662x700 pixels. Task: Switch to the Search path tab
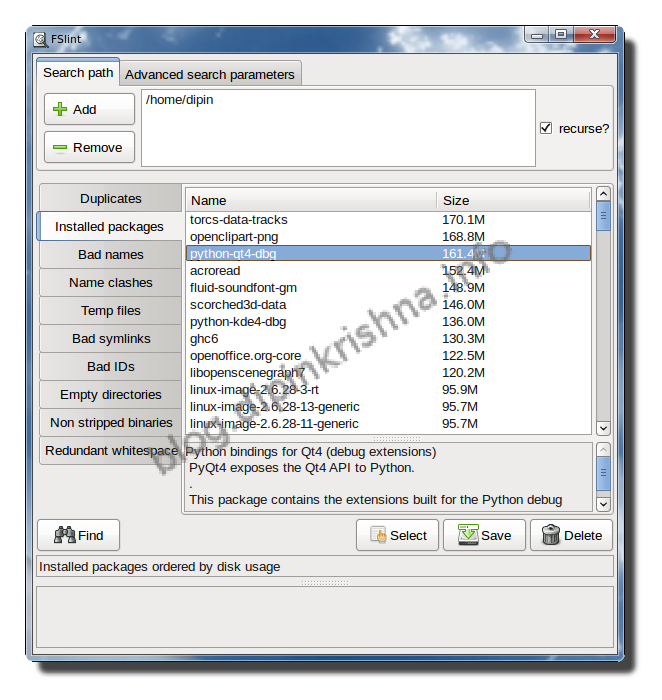[78, 72]
